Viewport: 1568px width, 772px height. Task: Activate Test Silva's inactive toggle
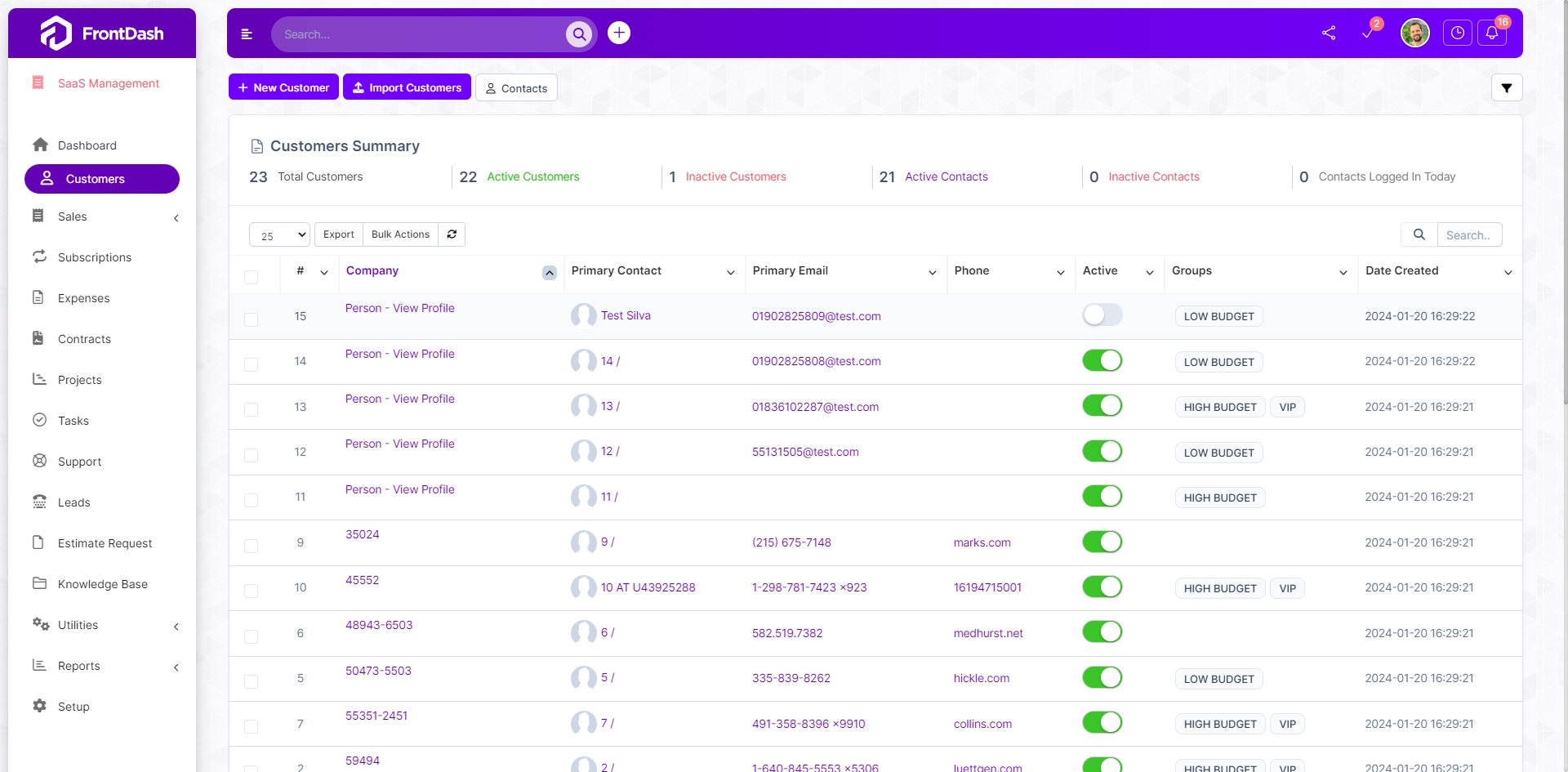tap(1102, 315)
